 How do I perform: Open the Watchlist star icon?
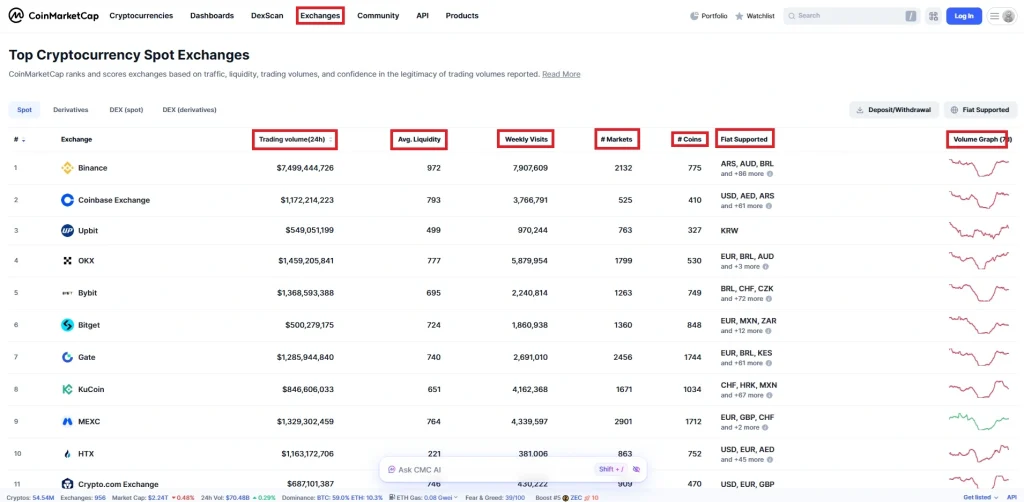point(739,16)
